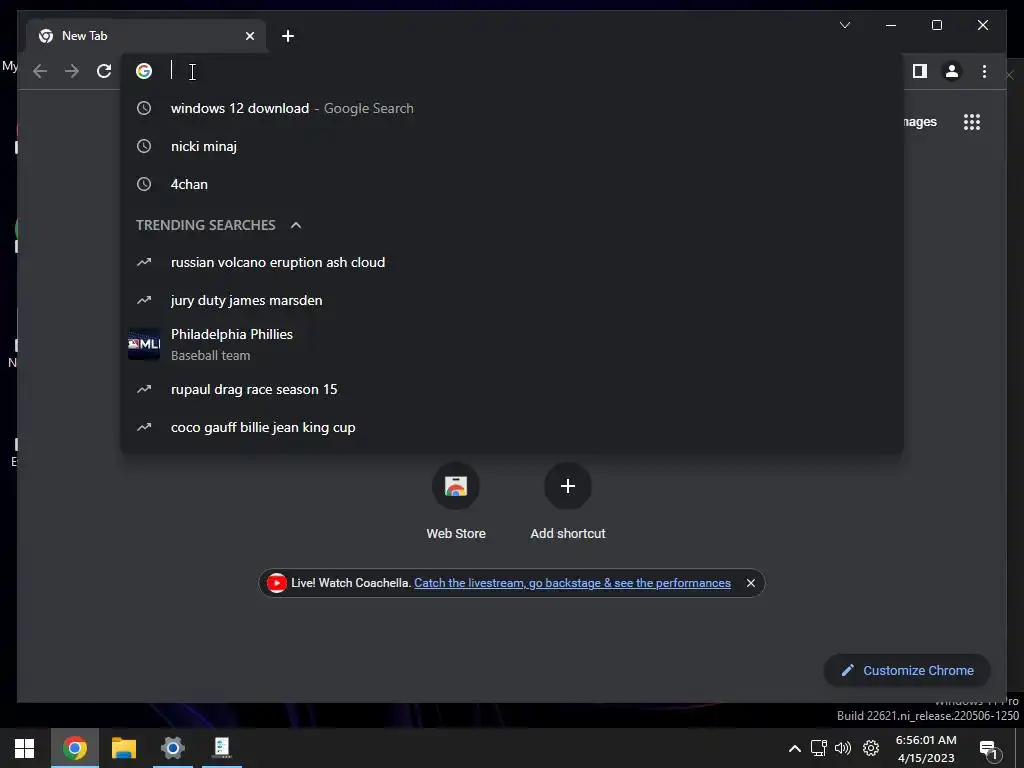Viewport: 1024px width, 768px height.
Task: Click the MLB thumbnail next to Philadelphia Phillies
Action: [144, 344]
